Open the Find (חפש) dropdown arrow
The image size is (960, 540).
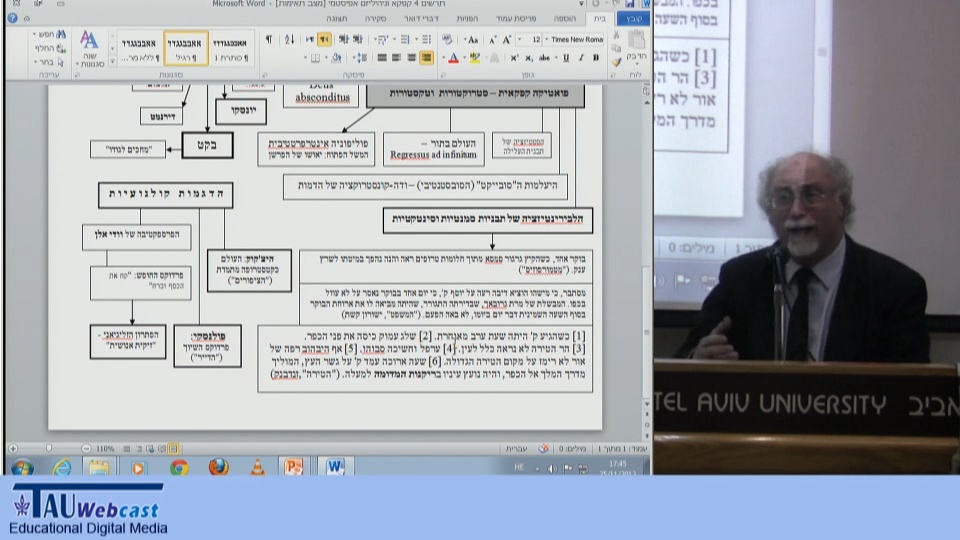tap(31, 34)
